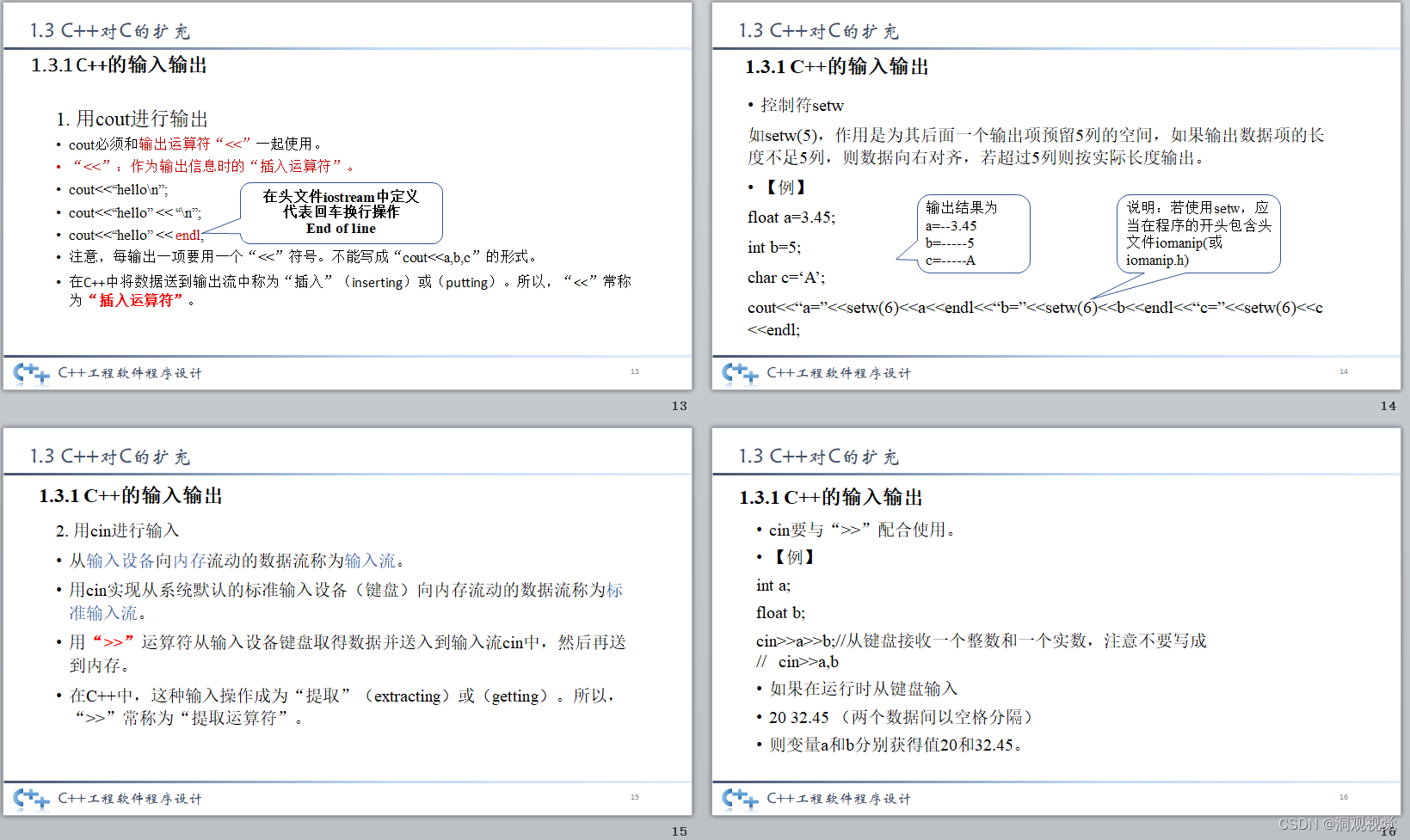The width and height of the screenshot is (1410, 840).
Task: Click title '1.3.1 C++的输入输出' on slide 14
Action: click(837, 66)
